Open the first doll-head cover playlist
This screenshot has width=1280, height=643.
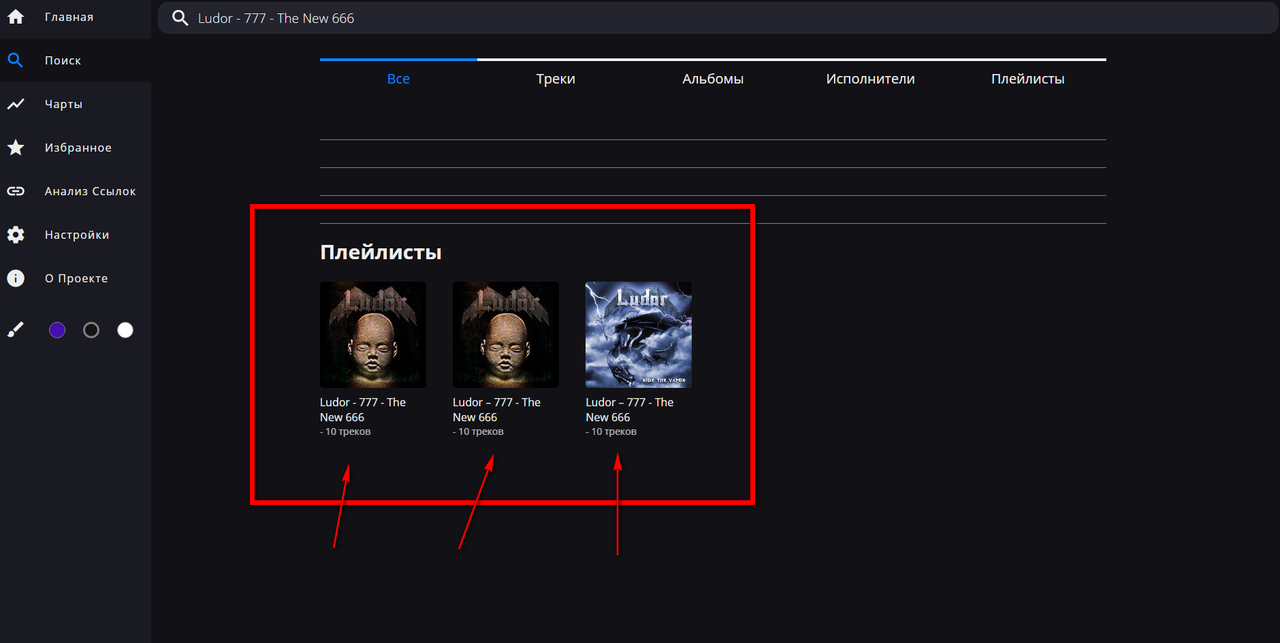pyautogui.click(x=373, y=335)
